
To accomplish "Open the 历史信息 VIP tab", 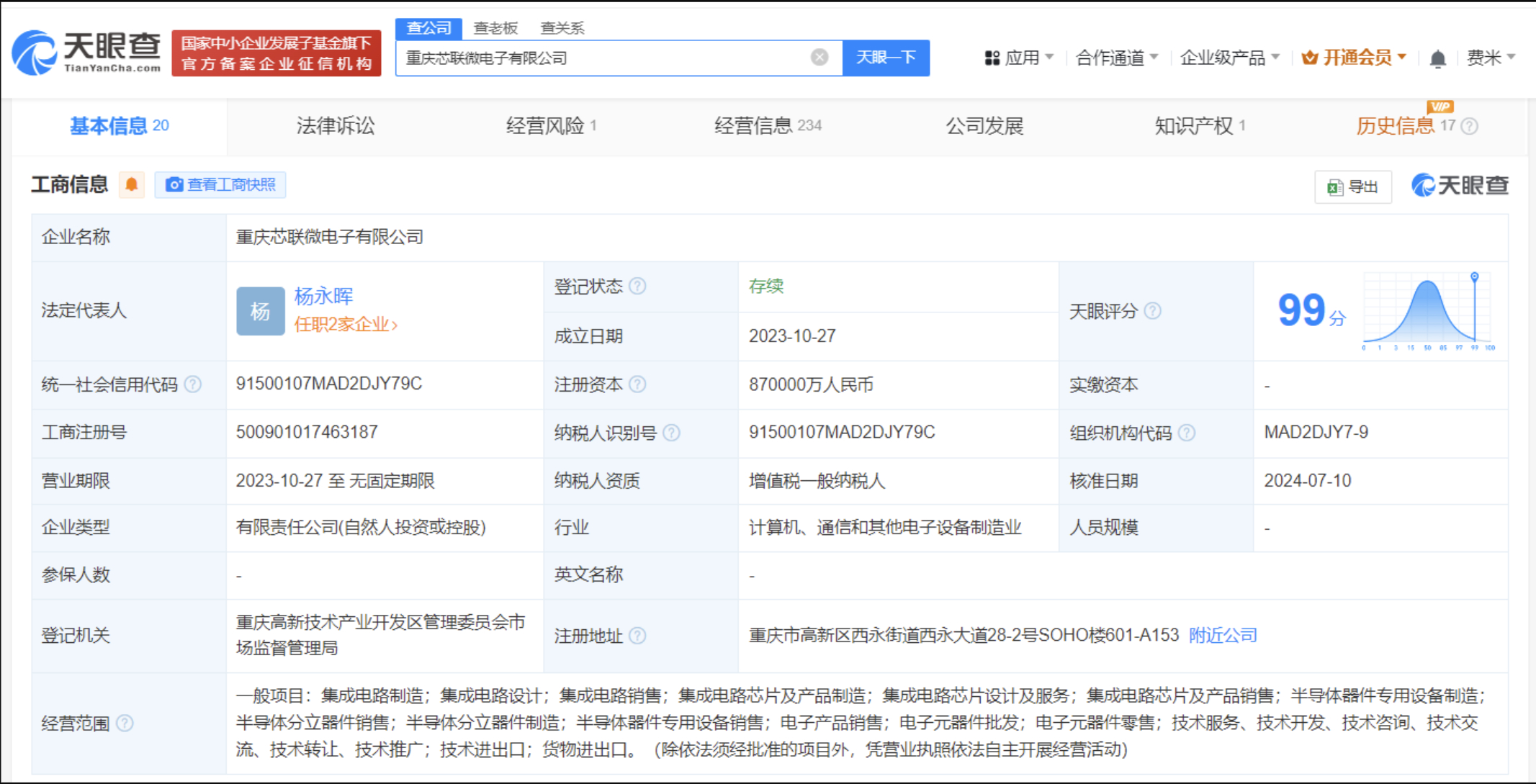I will [x=1406, y=126].
